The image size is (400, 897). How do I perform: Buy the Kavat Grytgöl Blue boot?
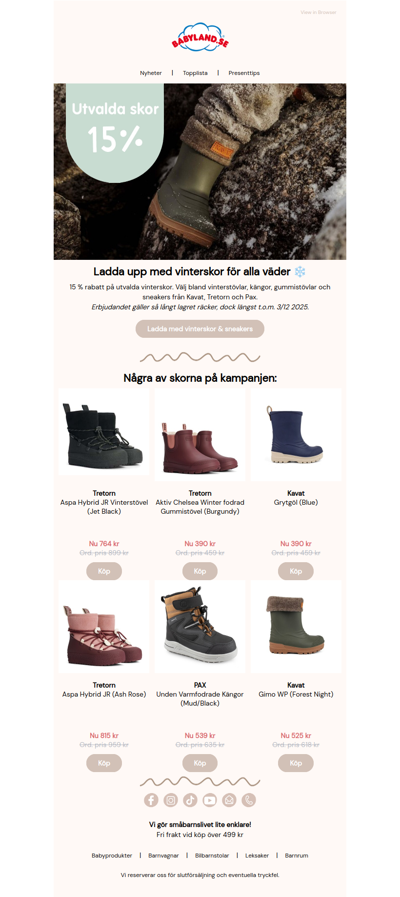point(296,571)
